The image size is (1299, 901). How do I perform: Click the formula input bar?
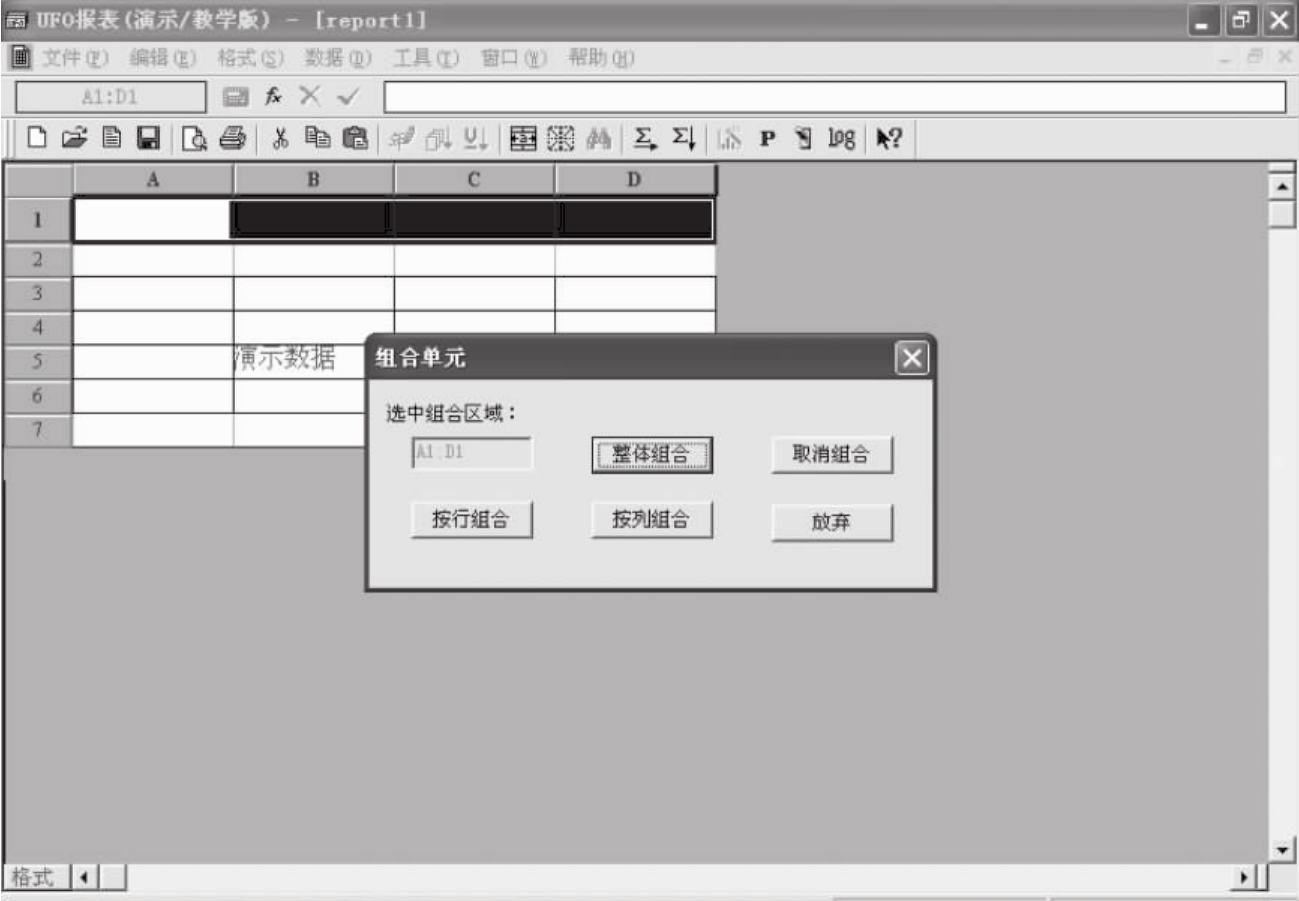[835, 97]
